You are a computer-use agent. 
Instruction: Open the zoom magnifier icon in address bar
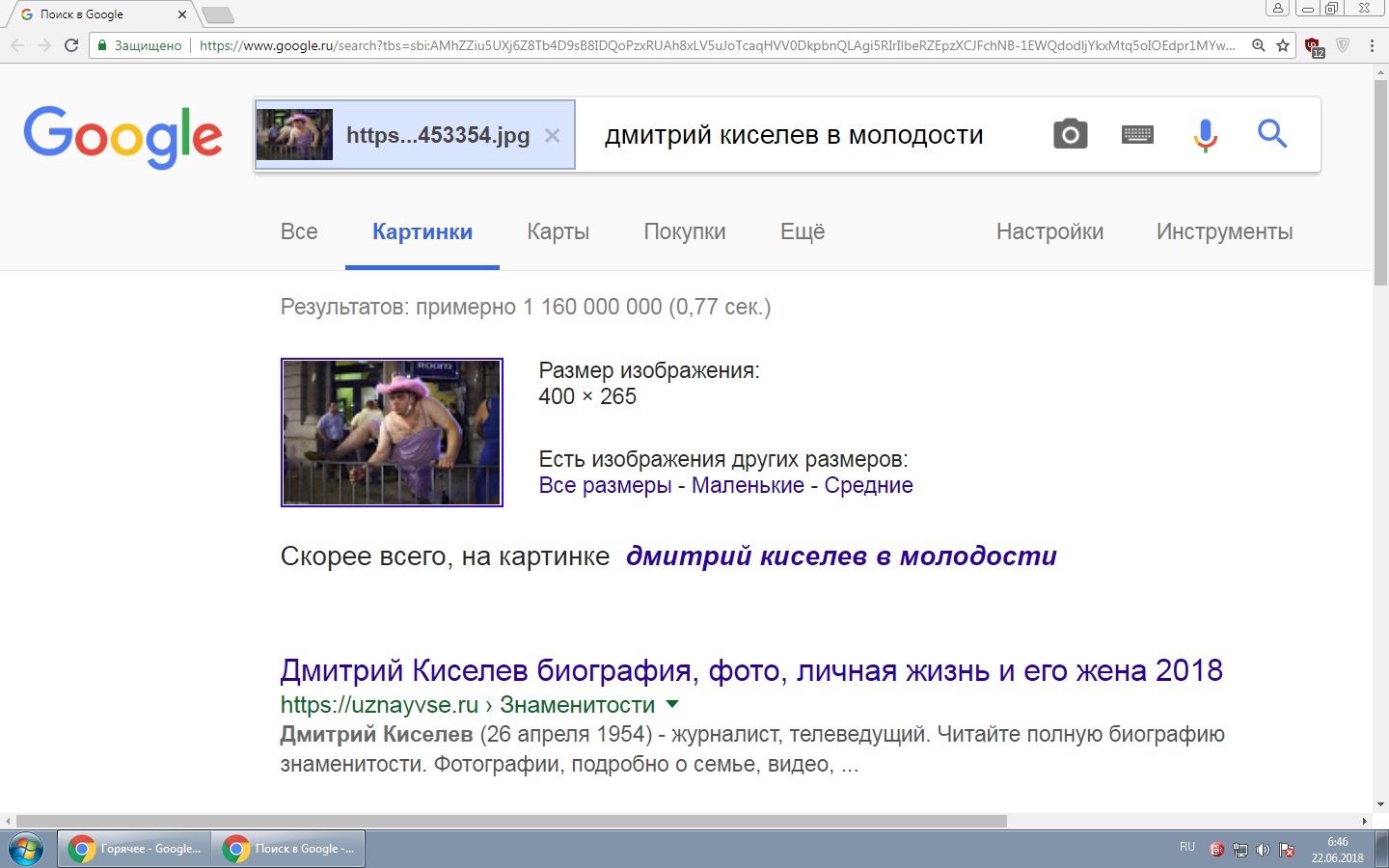point(1258,45)
